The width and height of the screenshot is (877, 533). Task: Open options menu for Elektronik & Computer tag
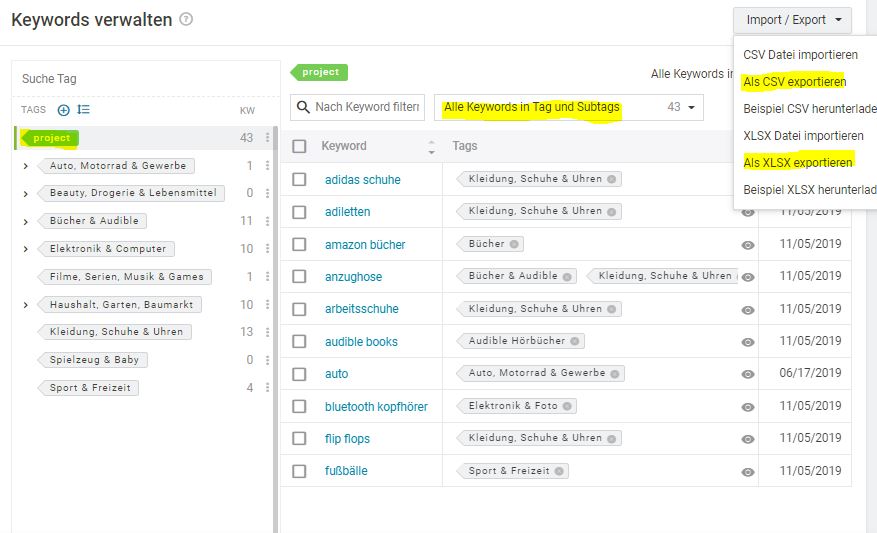coord(267,248)
